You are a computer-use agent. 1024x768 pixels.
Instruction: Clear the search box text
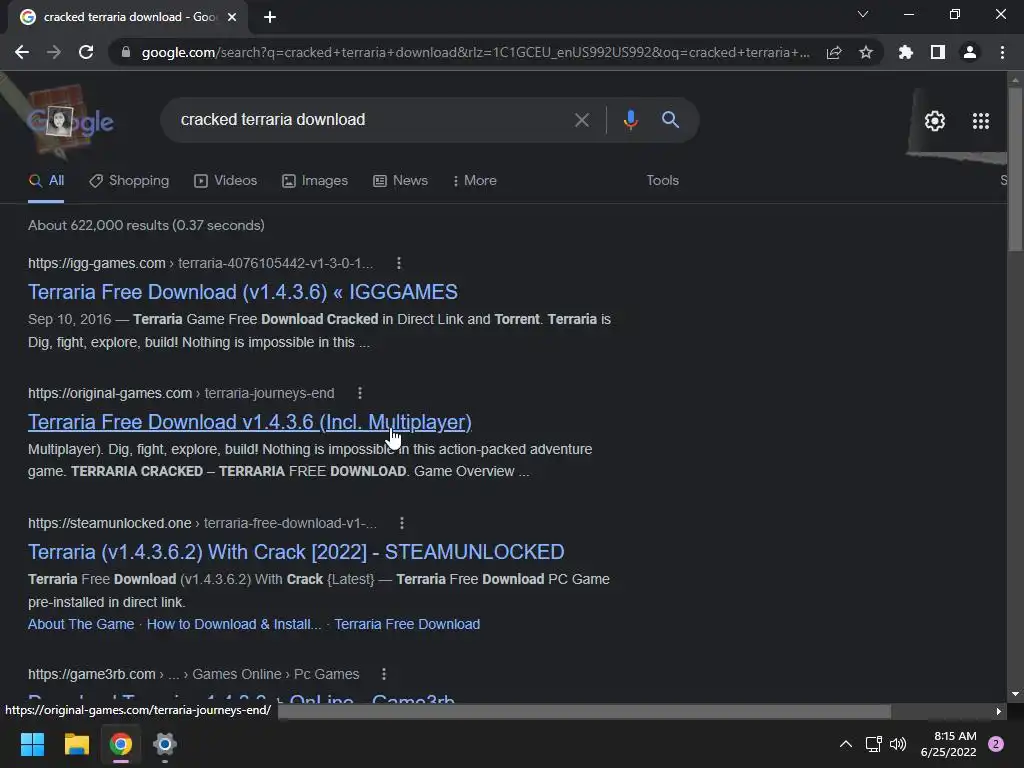581,120
